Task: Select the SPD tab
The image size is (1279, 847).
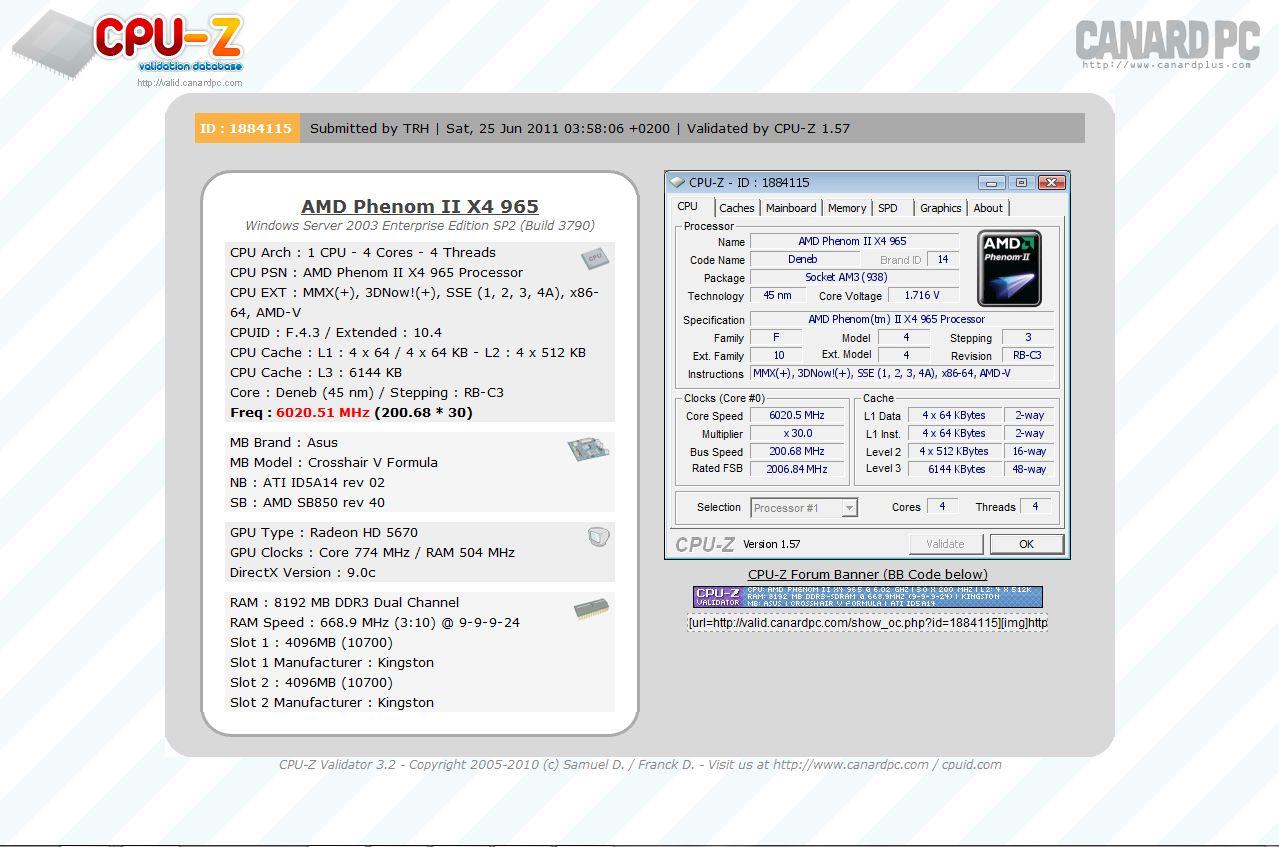Action: click(x=888, y=208)
